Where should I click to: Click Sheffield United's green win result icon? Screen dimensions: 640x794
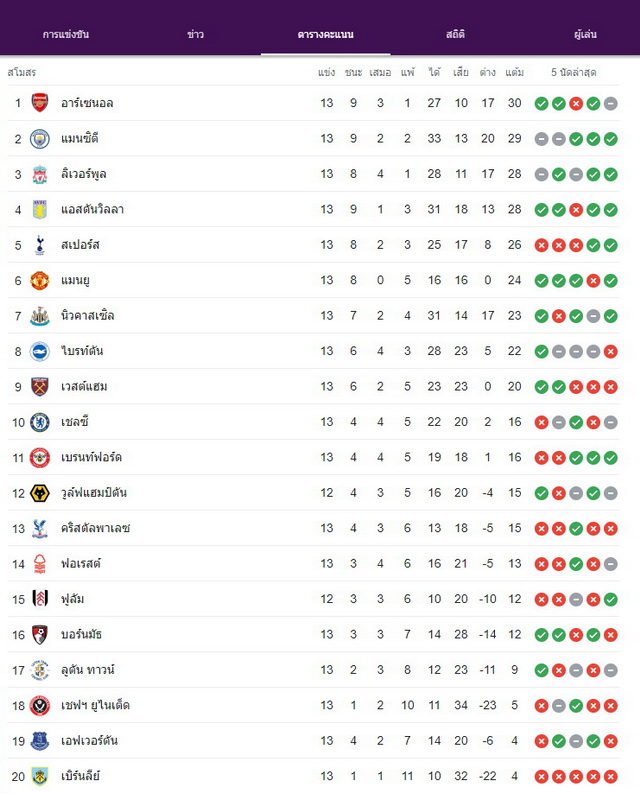[576, 705]
